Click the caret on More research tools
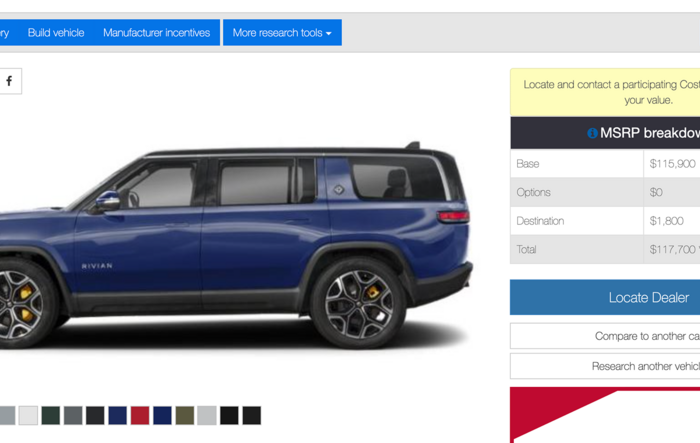The height and width of the screenshot is (443, 700). 329,33
